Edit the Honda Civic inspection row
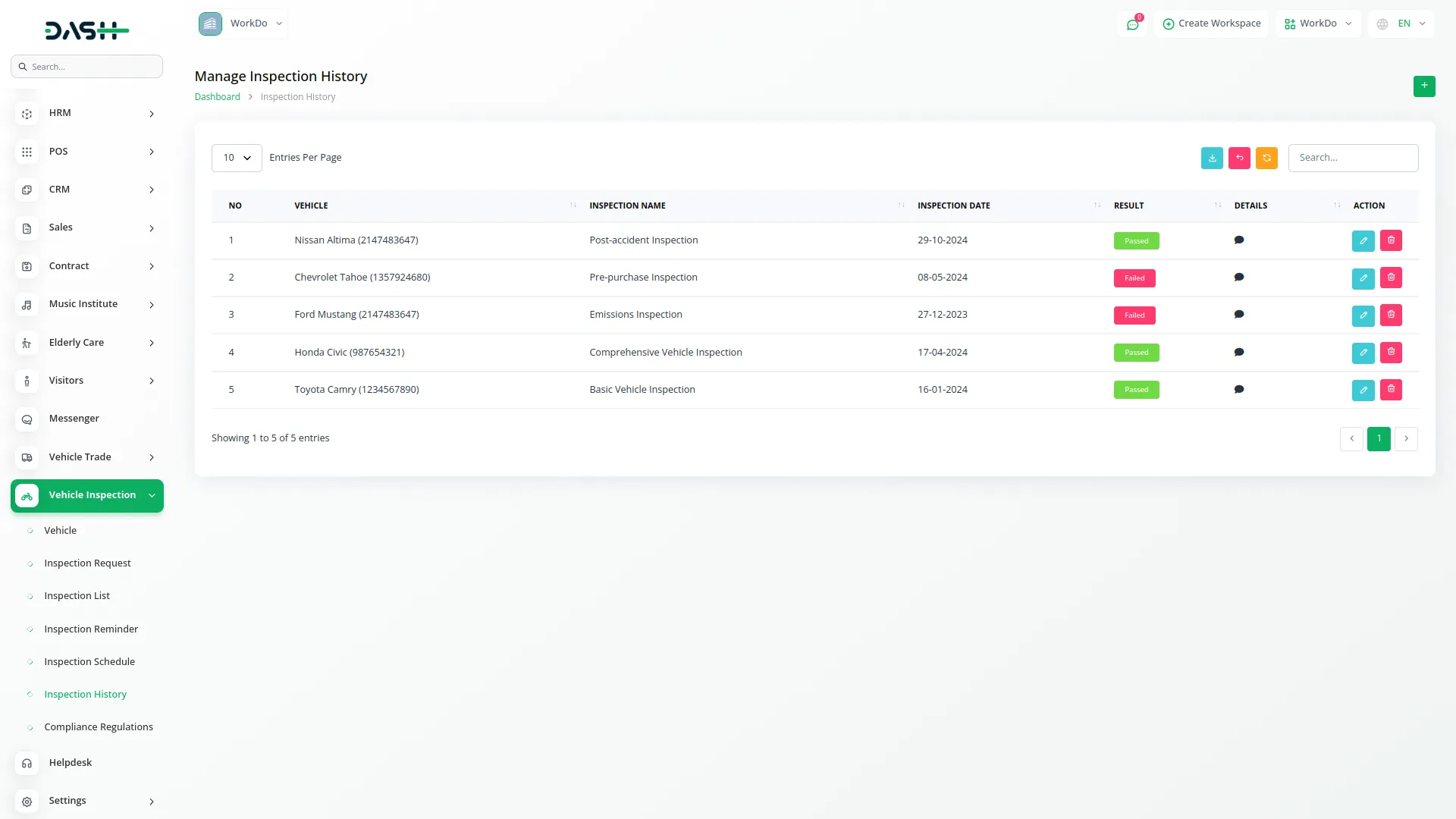The height and width of the screenshot is (819, 1456). pyautogui.click(x=1363, y=353)
